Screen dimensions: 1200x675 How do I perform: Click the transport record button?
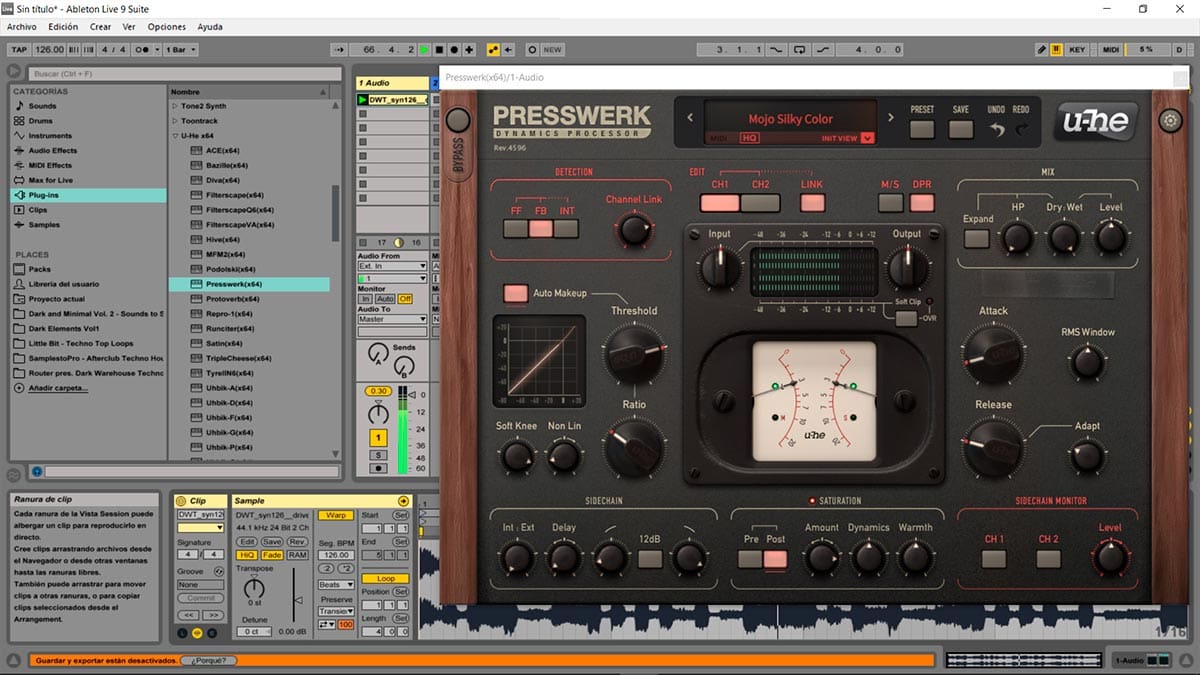[454, 49]
